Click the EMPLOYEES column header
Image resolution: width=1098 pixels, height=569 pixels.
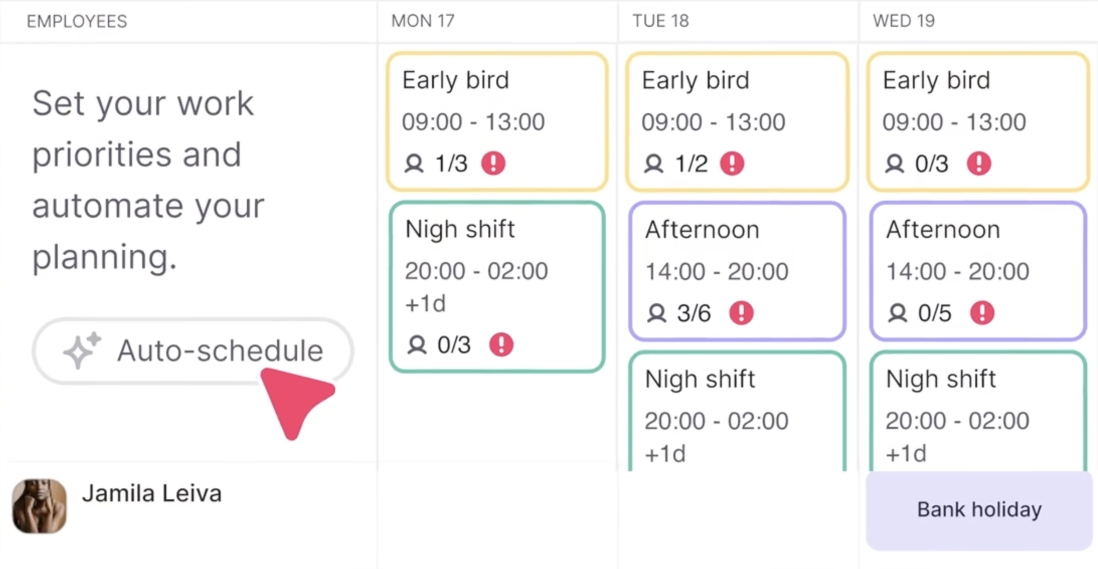point(77,21)
